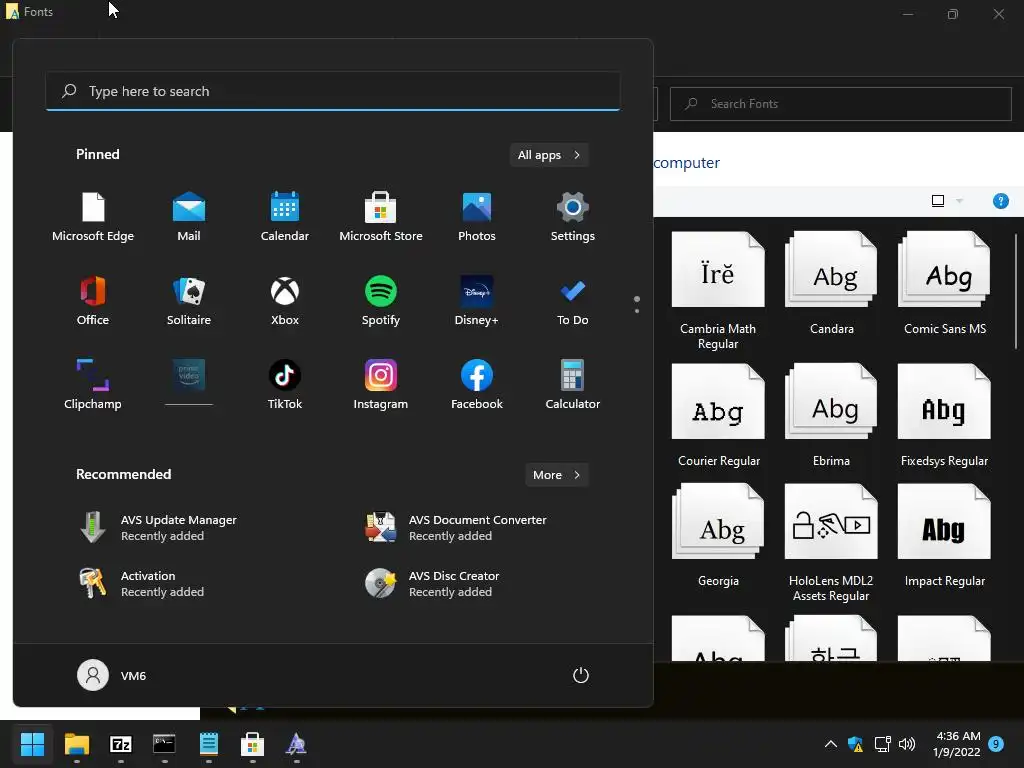This screenshot has height=768, width=1024.
Task: Open 7-Zip from taskbar
Action: tap(121, 744)
